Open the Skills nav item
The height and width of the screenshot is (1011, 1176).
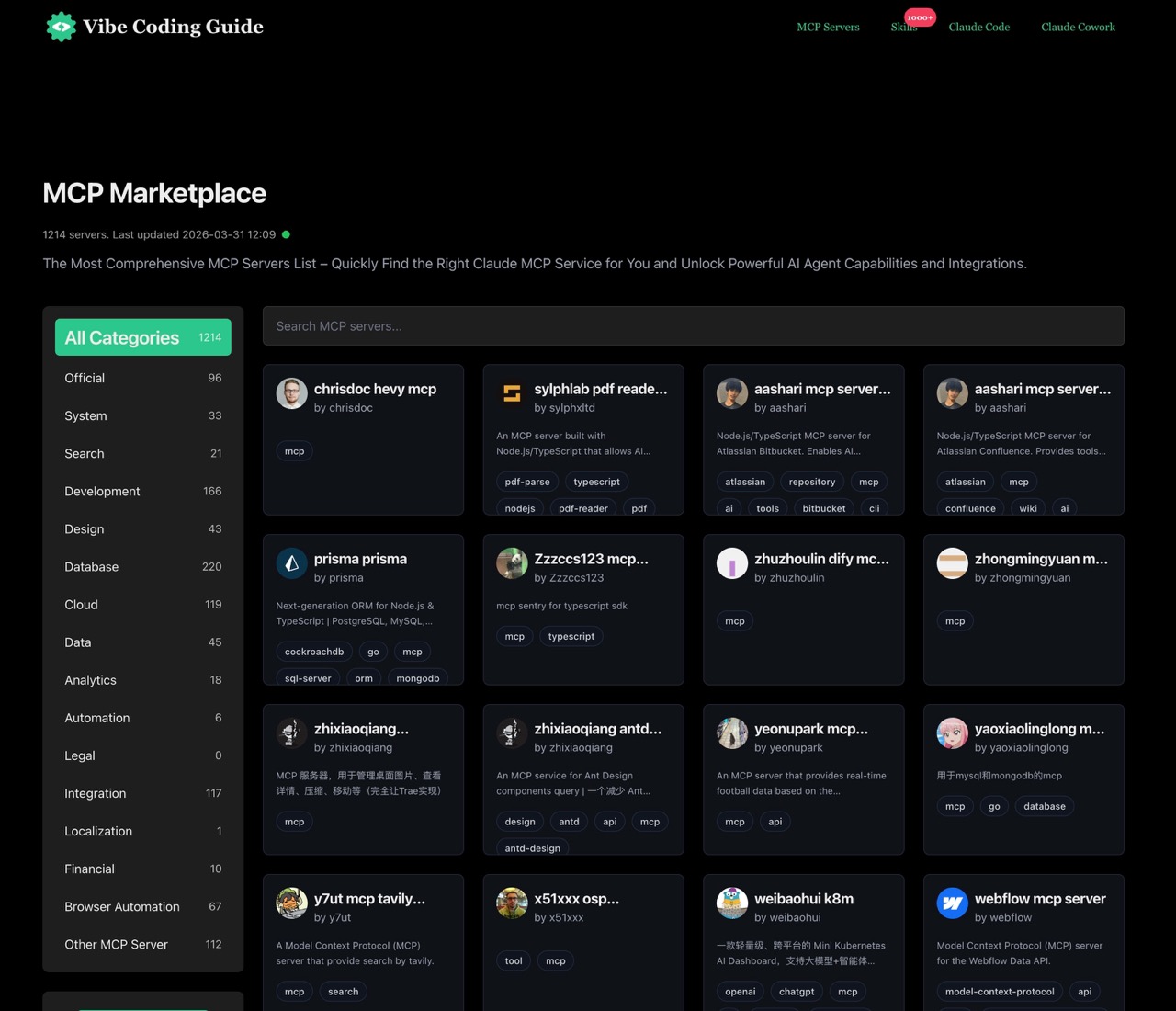(x=904, y=27)
